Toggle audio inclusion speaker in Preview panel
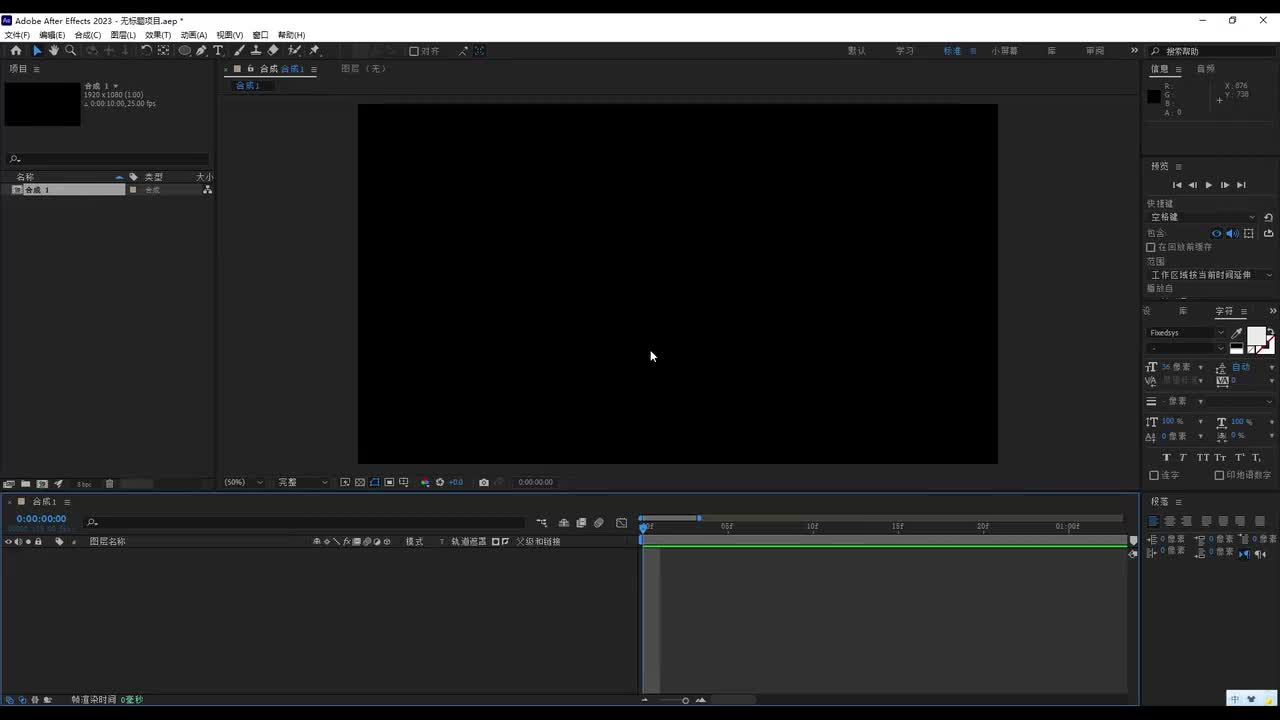 tap(1232, 233)
